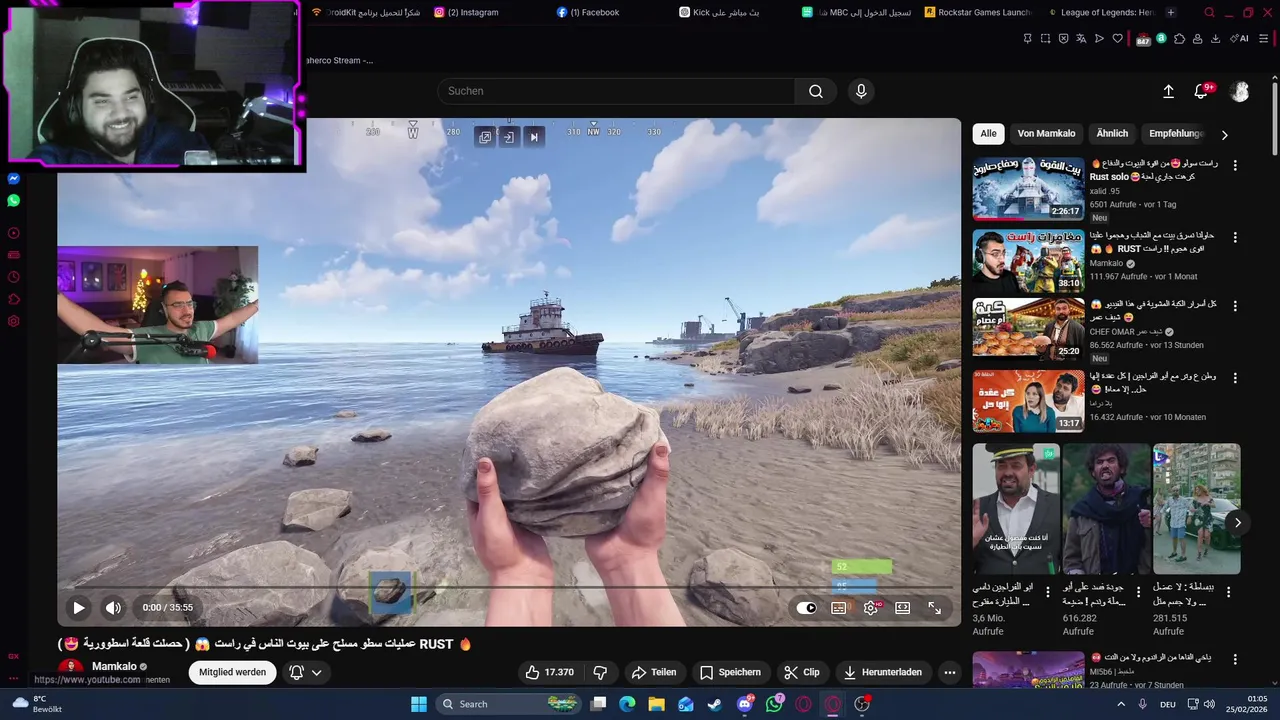This screenshot has height=720, width=1280.
Task: Switch player to theater mode
Action: coord(903,607)
